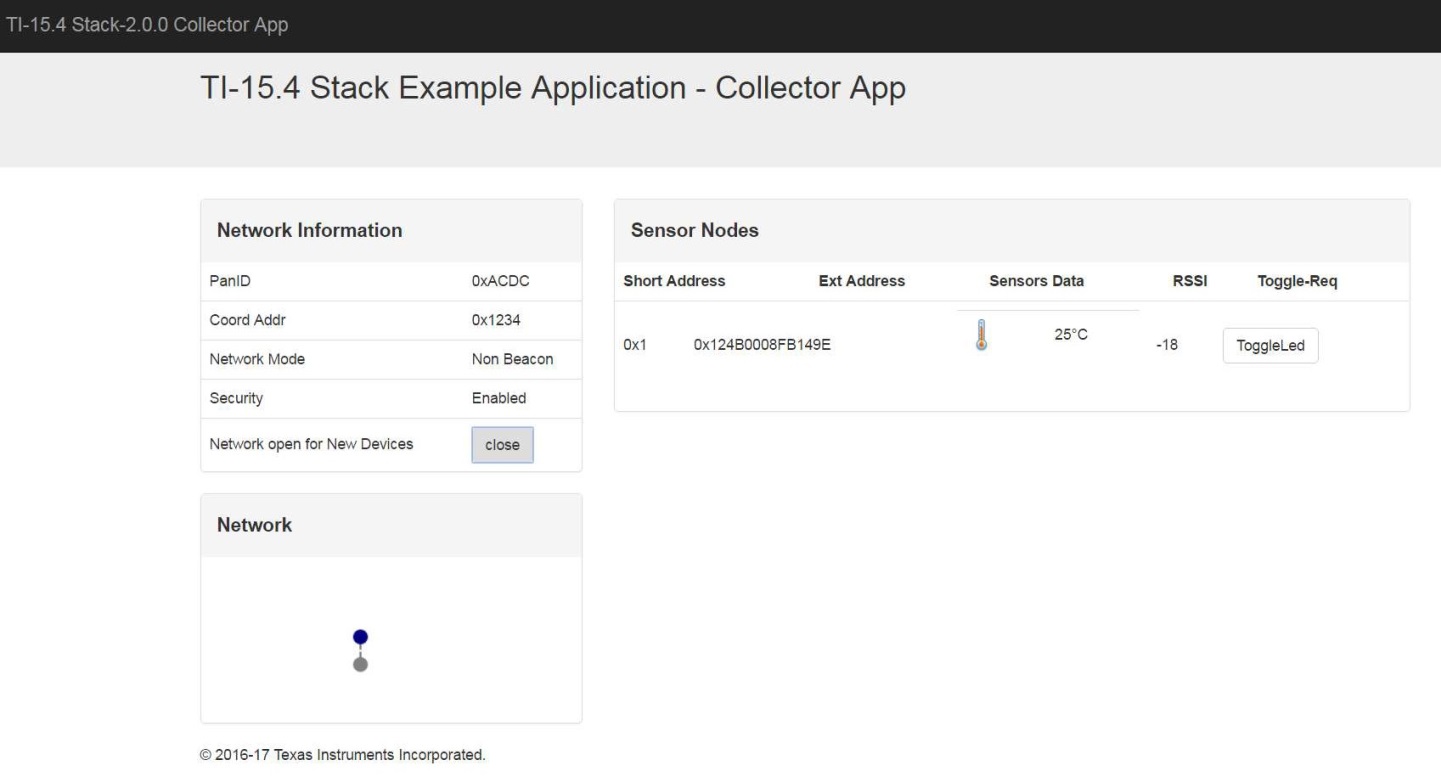1441x777 pixels.
Task: Select the 0x124B0008FB149E extended address
Action: tap(762, 345)
